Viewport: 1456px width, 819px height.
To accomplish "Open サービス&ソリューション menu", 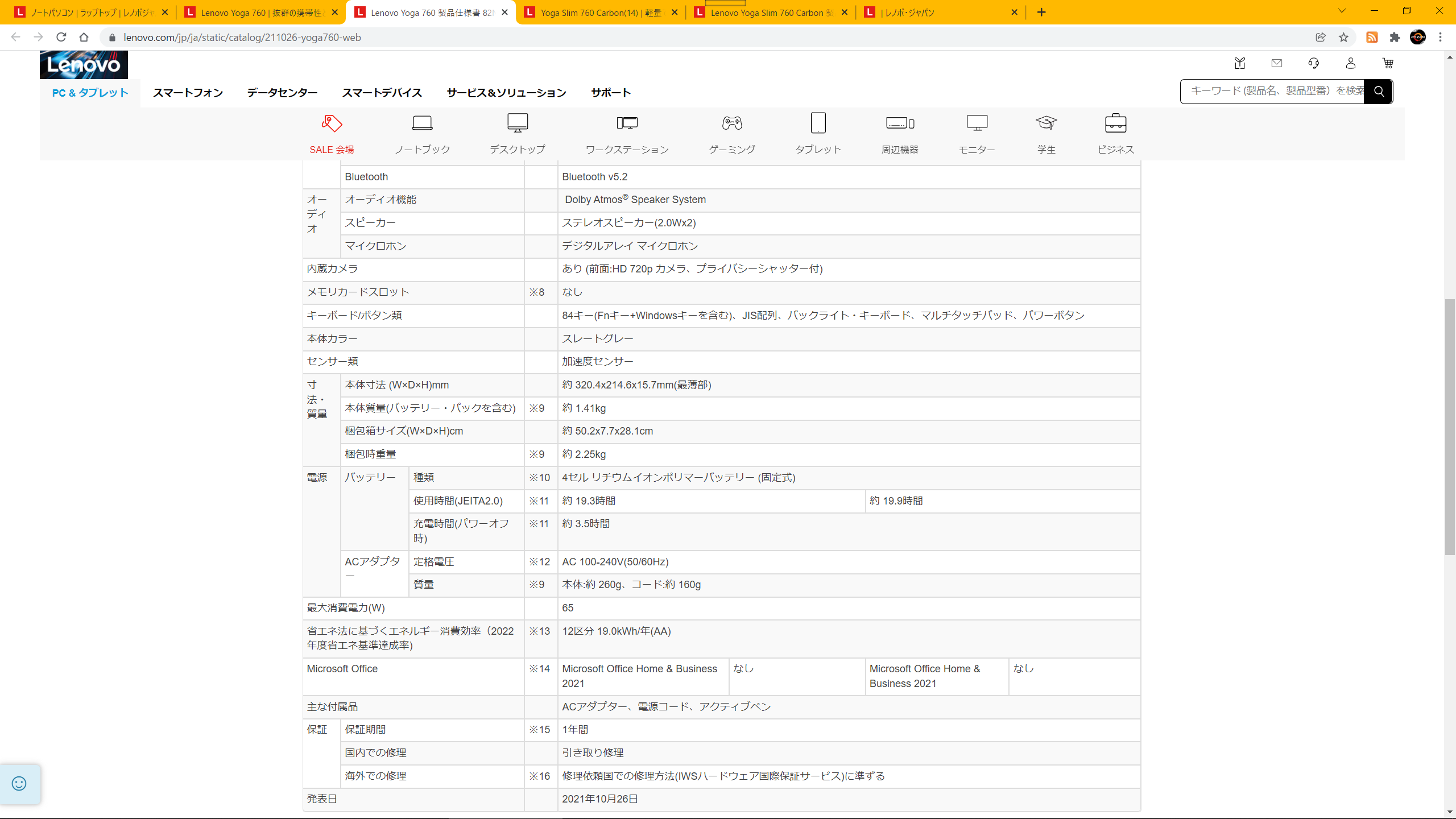I will point(506,93).
